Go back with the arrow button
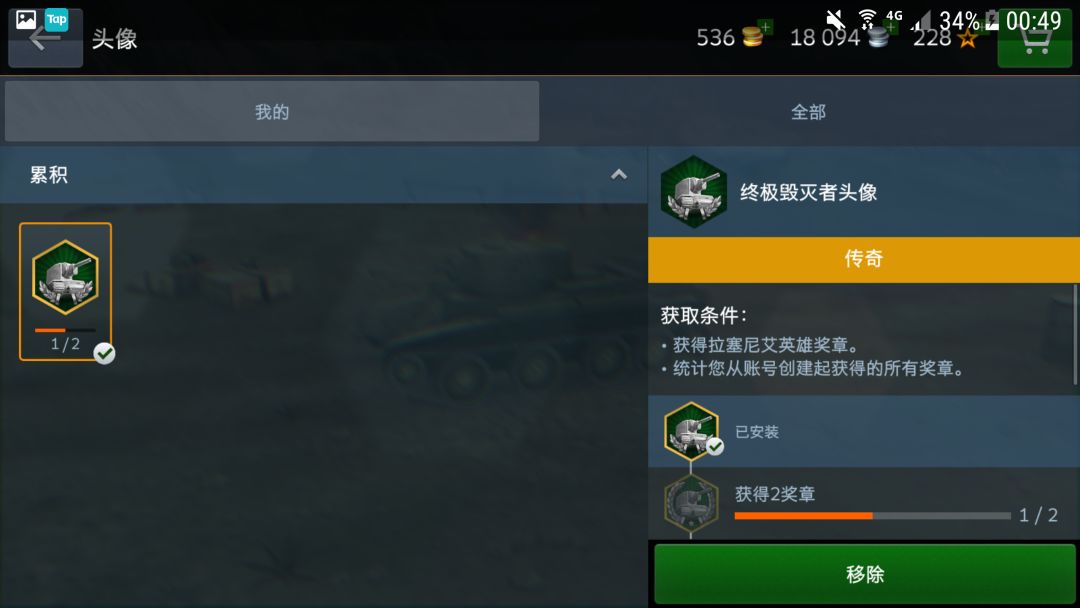 tap(45, 38)
